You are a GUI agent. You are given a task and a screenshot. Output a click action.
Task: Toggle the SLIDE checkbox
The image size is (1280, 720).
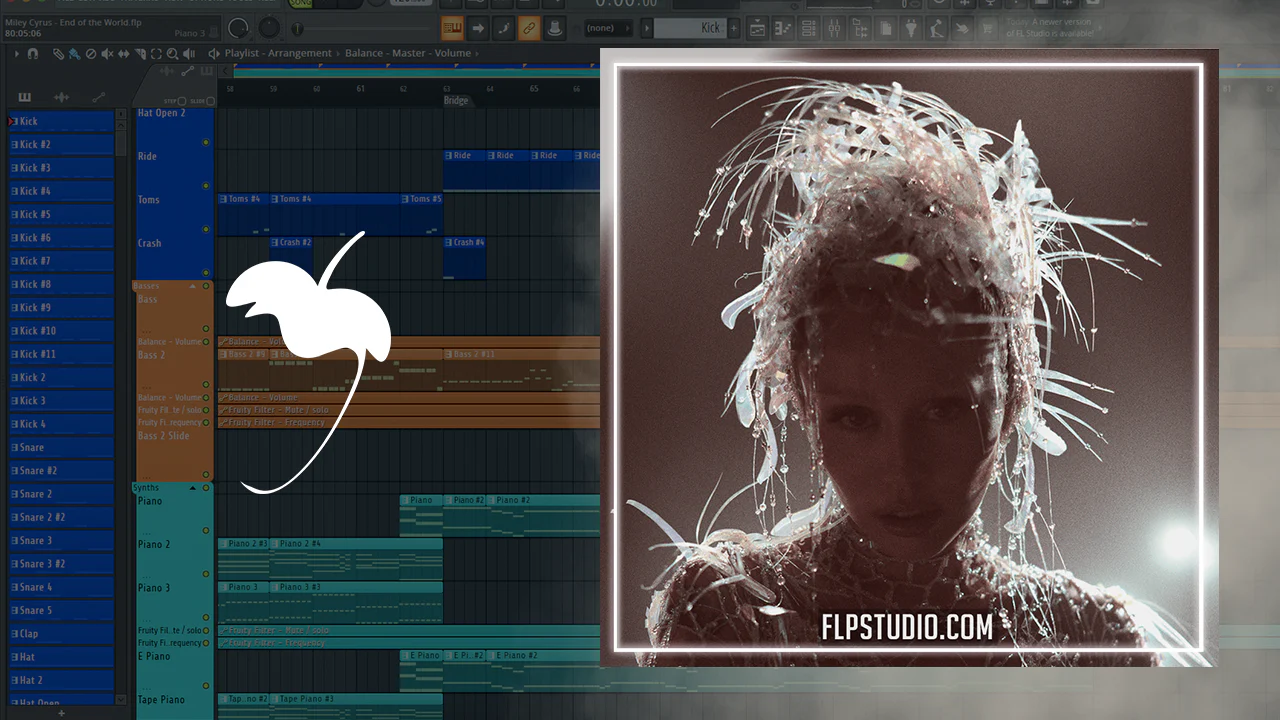210,101
